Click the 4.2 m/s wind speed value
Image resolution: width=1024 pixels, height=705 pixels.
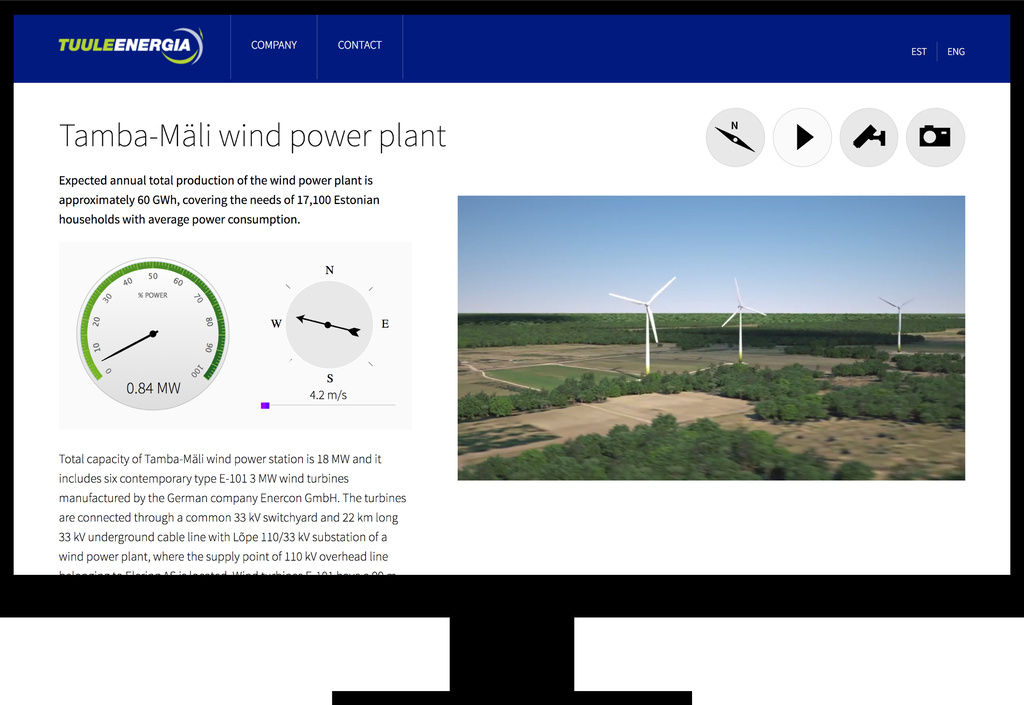tap(328, 395)
